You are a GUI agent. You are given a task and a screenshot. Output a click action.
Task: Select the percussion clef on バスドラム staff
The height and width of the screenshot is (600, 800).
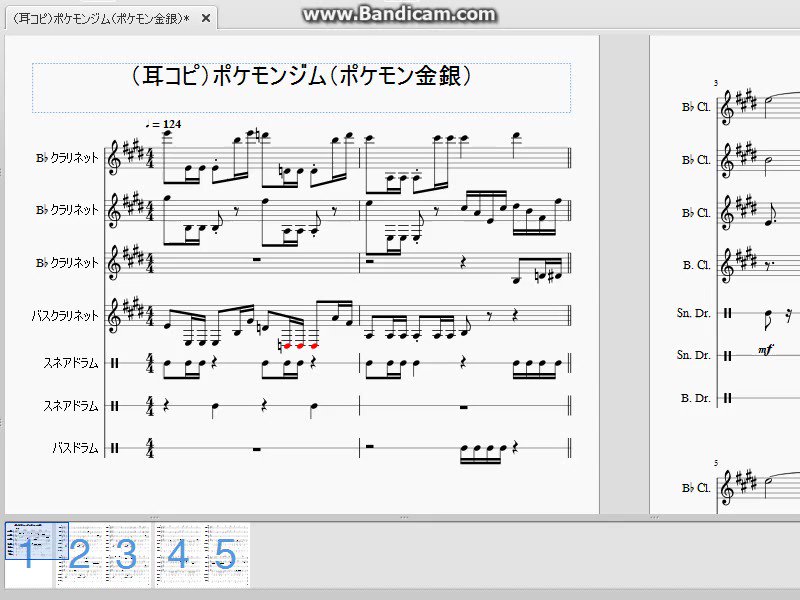pyautogui.click(x=115, y=448)
